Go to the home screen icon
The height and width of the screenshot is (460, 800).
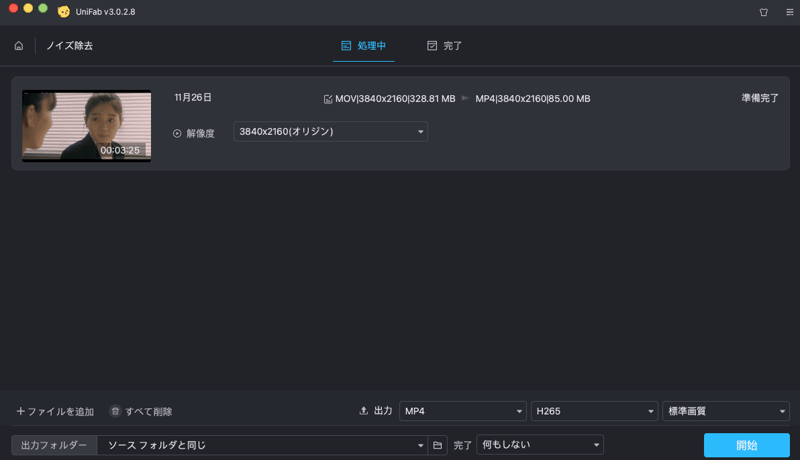coord(19,46)
